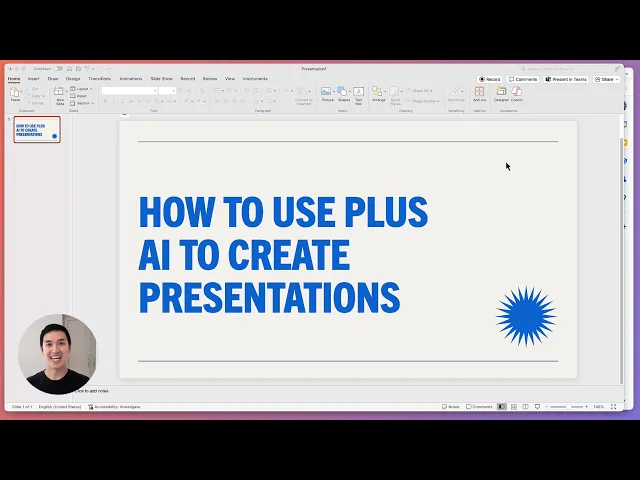The image size is (640, 480).
Task: Click the Sensitivity icon
Action: click(x=456, y=93)
